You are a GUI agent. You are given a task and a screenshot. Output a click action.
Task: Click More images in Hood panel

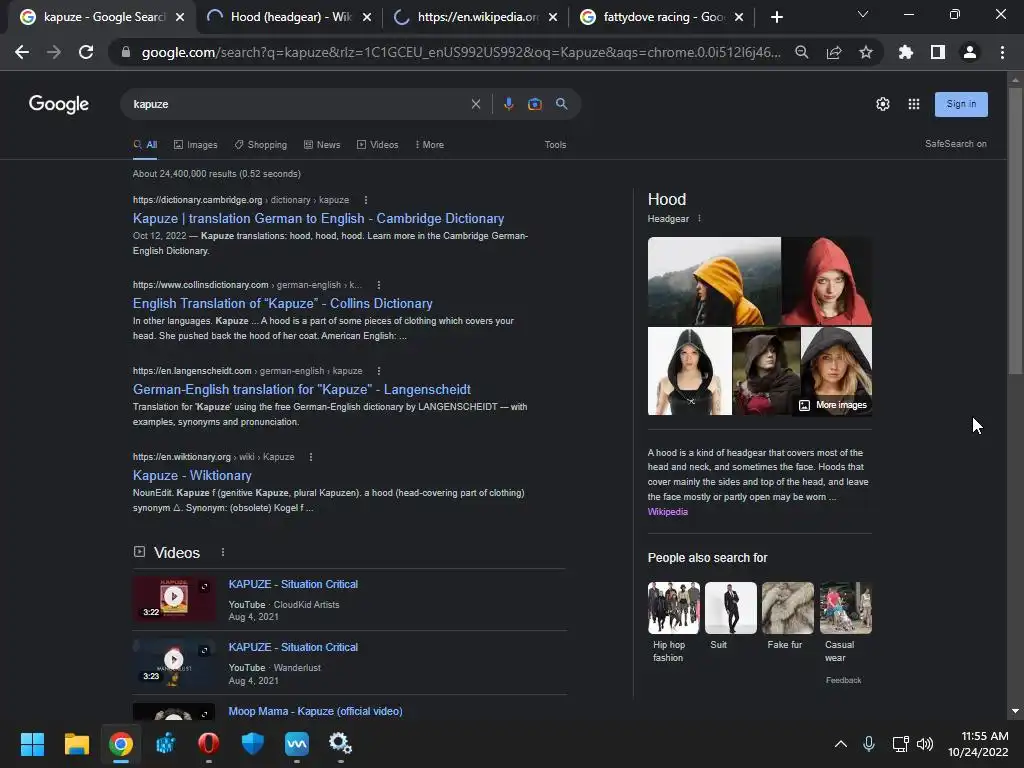click(x=833, y=406)
